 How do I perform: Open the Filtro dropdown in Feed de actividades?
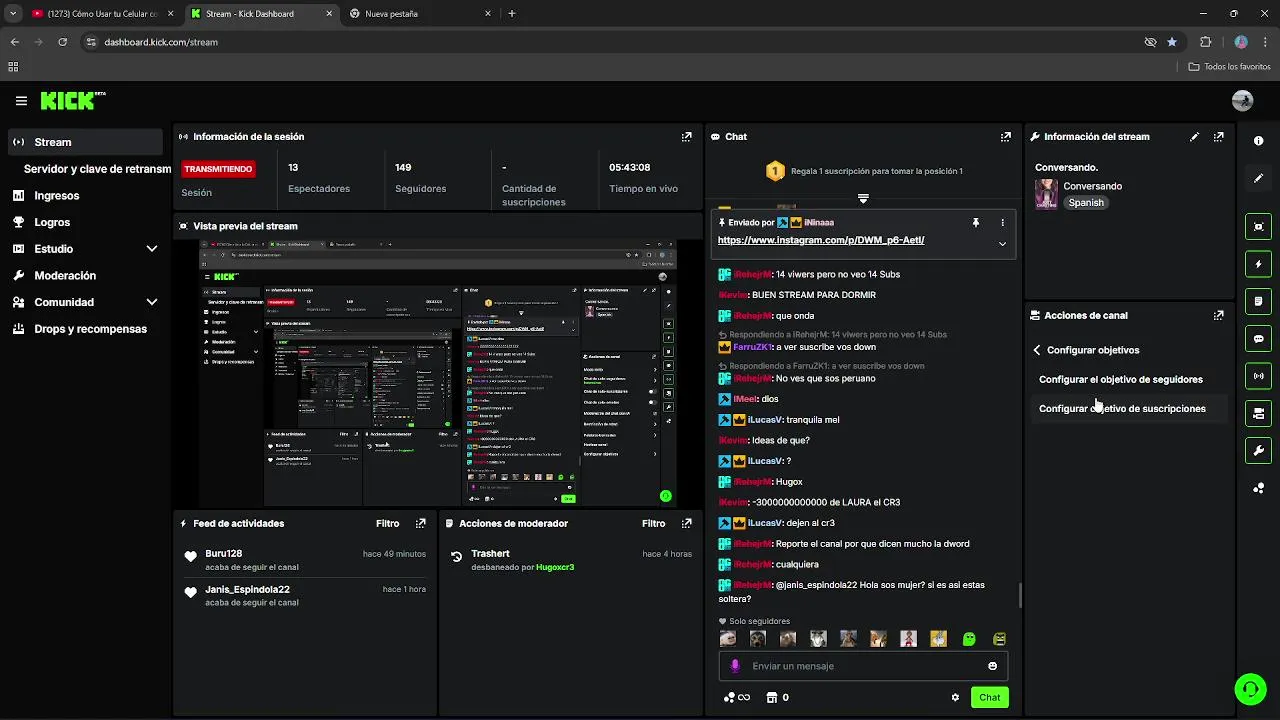388,523
